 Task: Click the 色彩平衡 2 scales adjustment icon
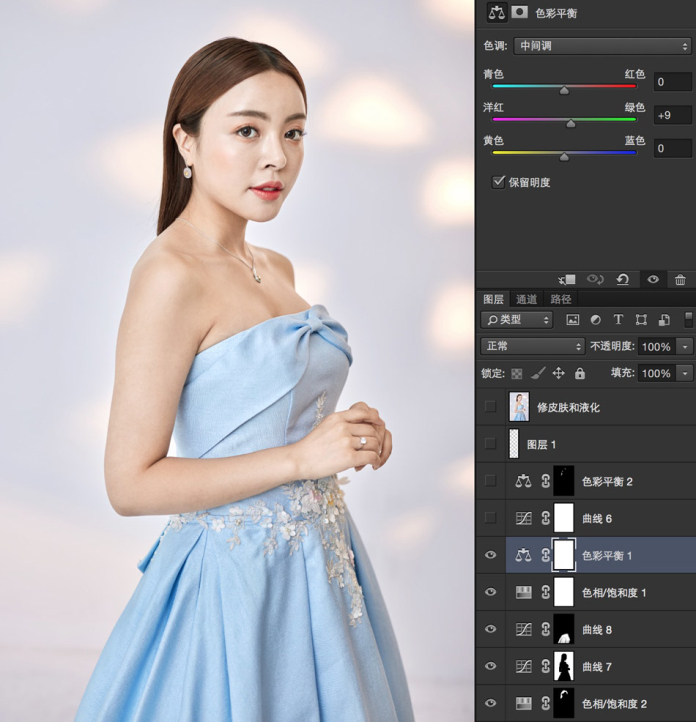click(x=523, y=481)
